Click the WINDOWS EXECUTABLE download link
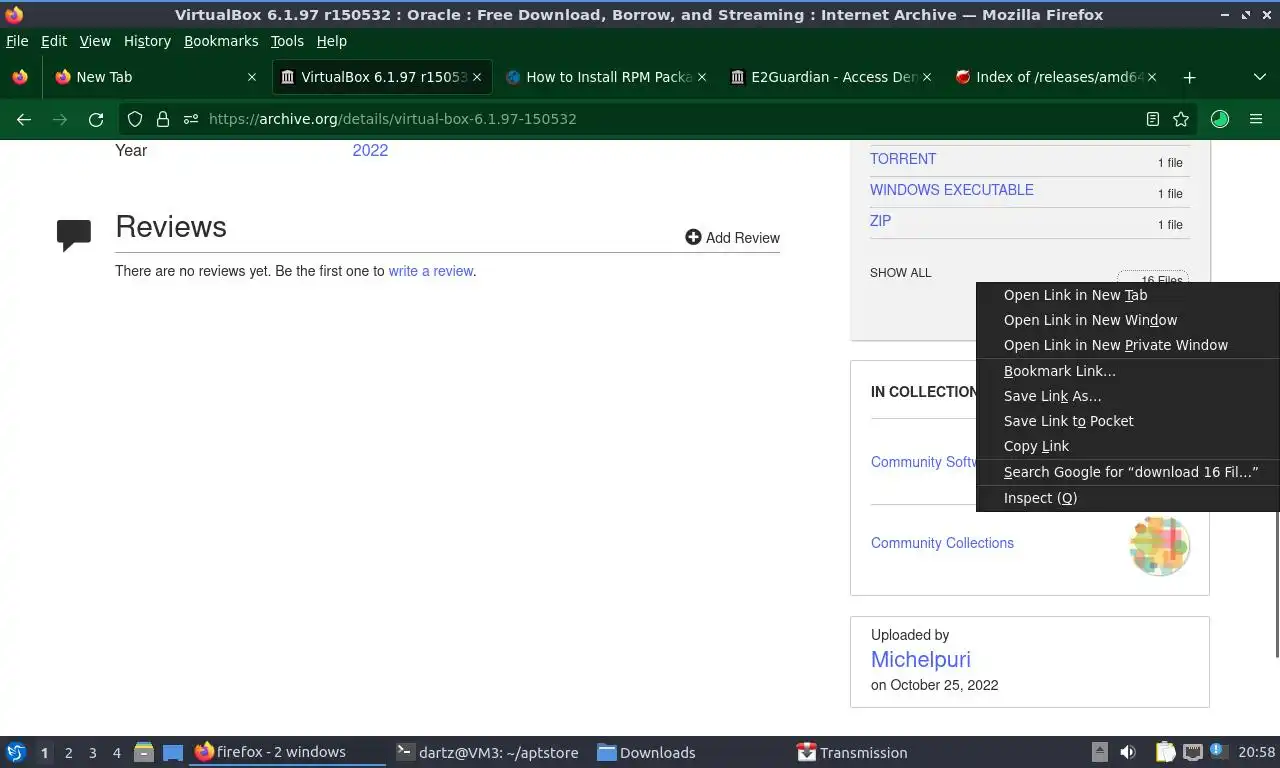Screen dimensions: 1280x768 [952, 190]
